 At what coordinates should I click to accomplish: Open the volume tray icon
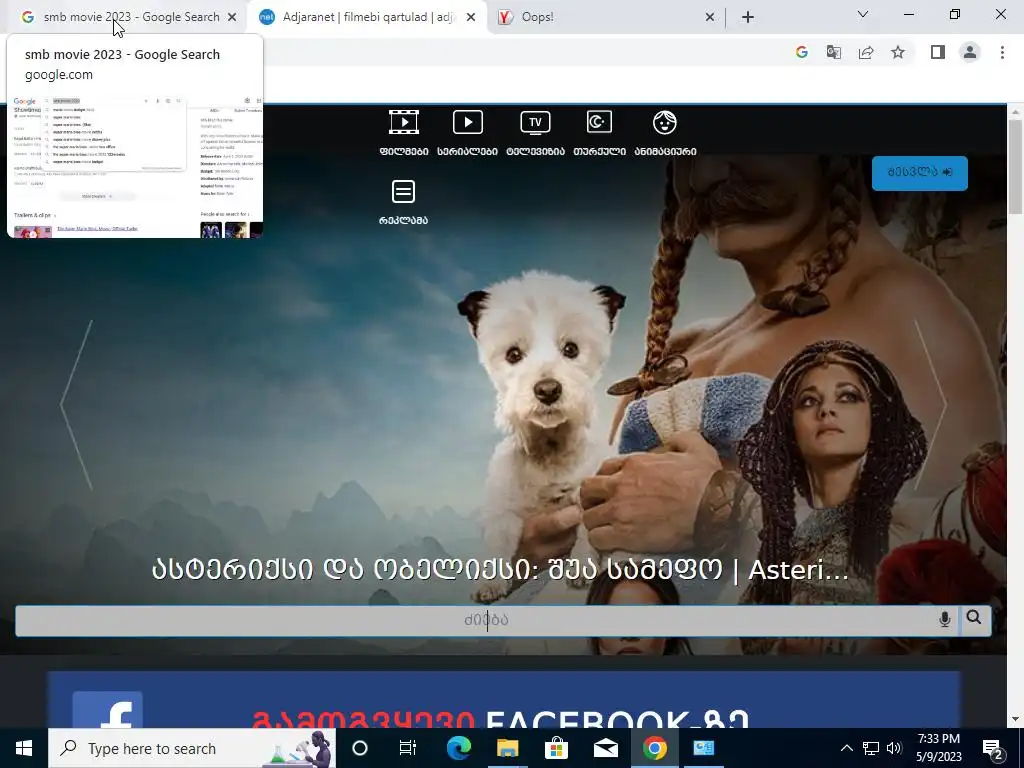tap(894, 748)
